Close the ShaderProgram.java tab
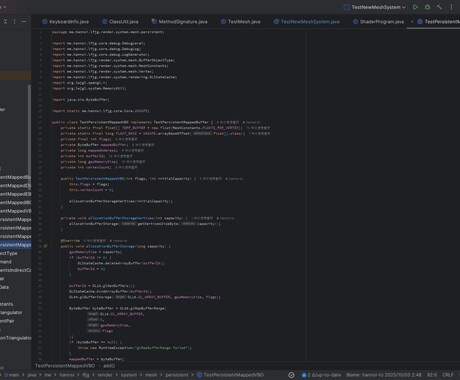The height and width of the screenshot is (380, 460). [412, 22]
